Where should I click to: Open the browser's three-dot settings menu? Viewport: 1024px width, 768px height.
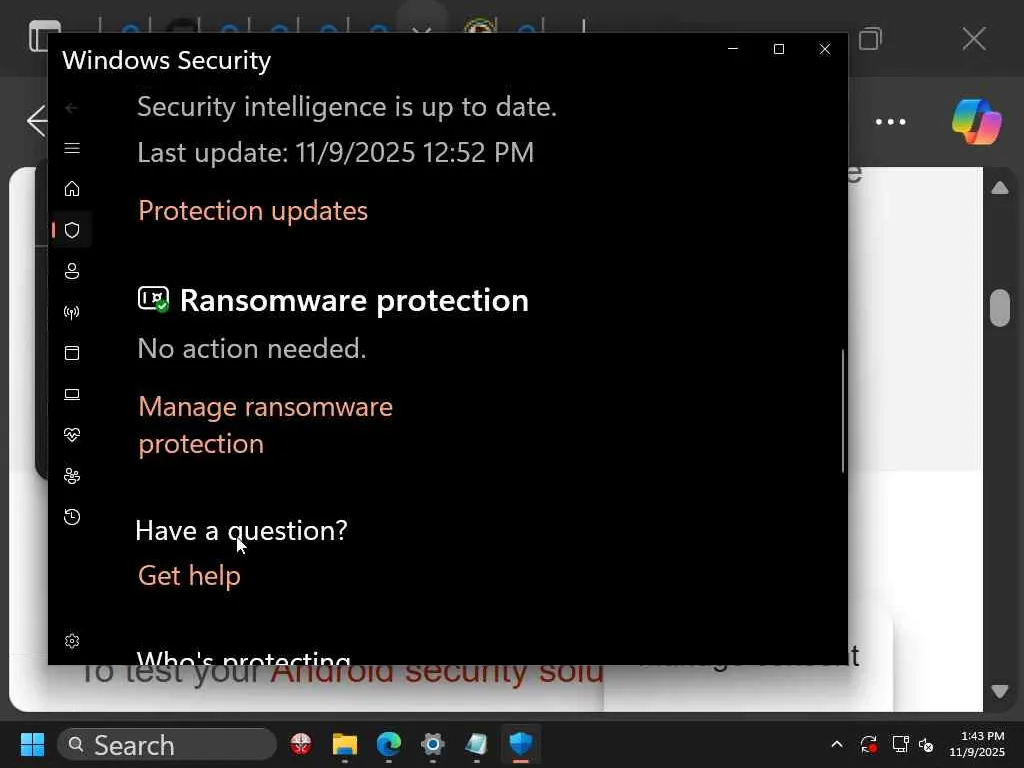pos(890,122)
